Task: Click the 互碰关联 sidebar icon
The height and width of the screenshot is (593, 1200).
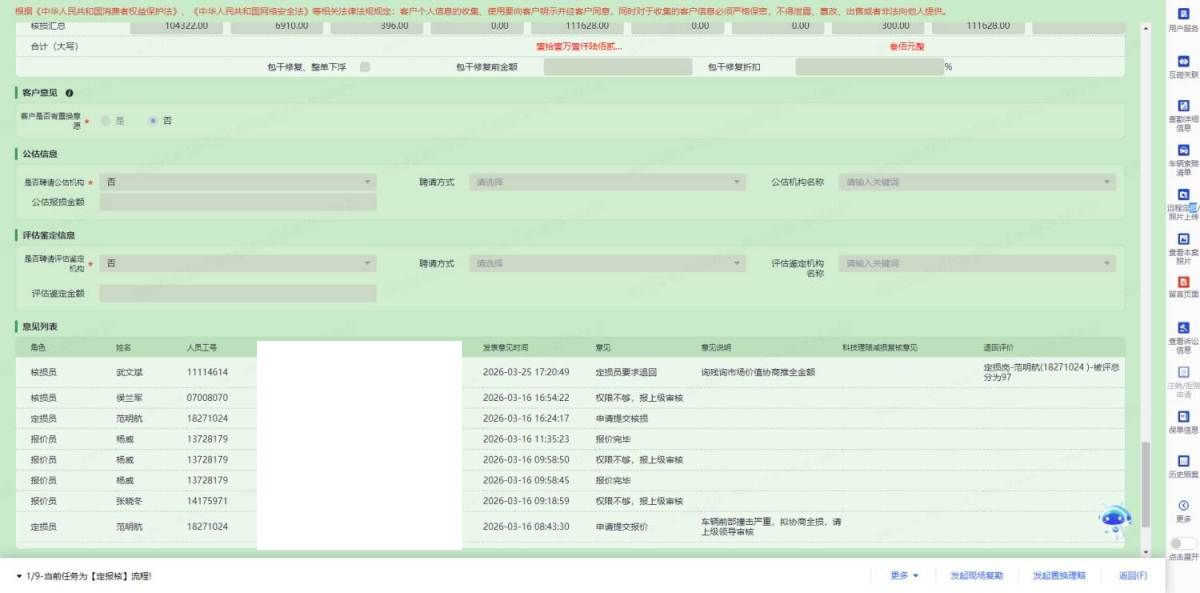Action: (1183, 62)
